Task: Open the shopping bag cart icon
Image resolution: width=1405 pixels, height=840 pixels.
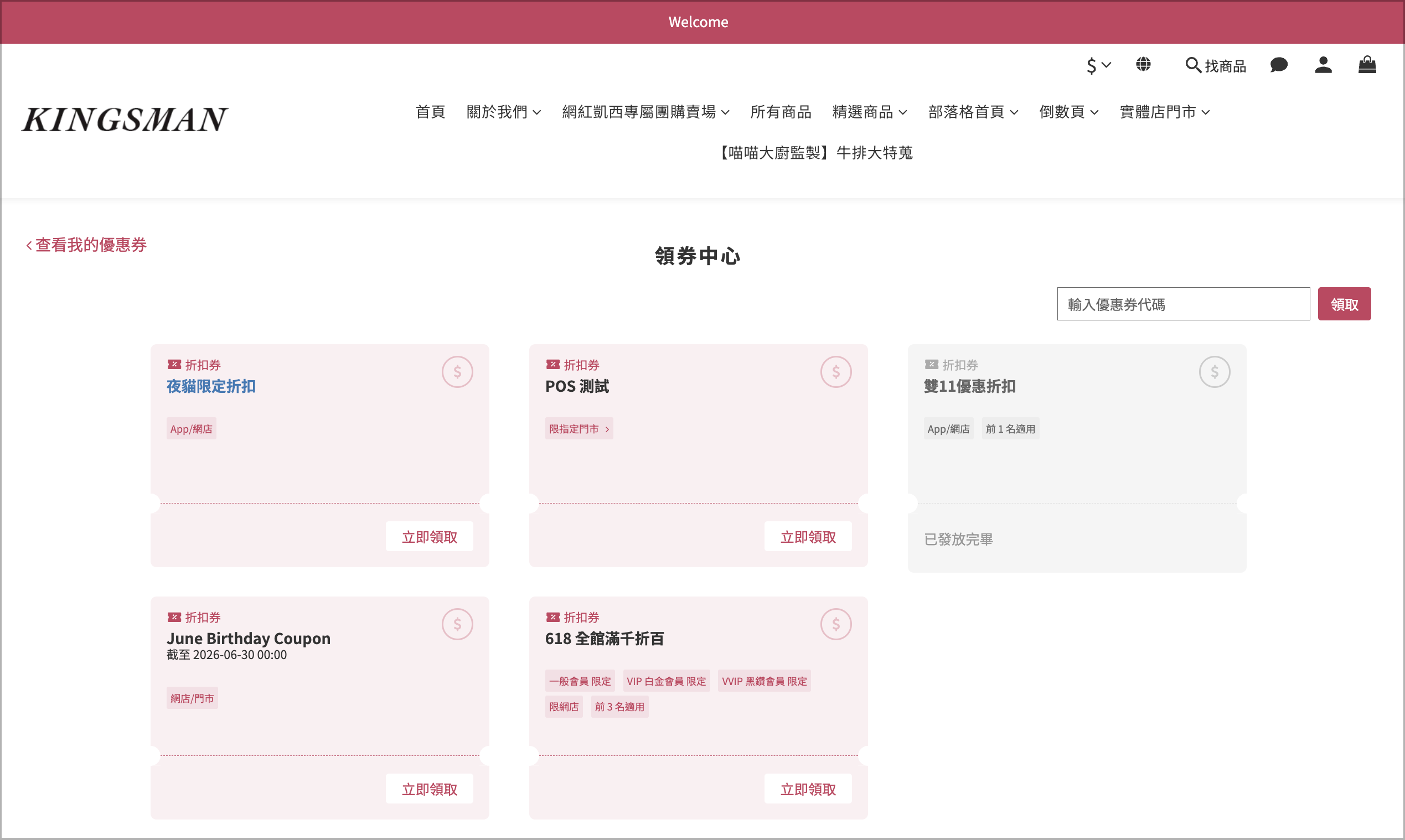Action: point(1367,65)
